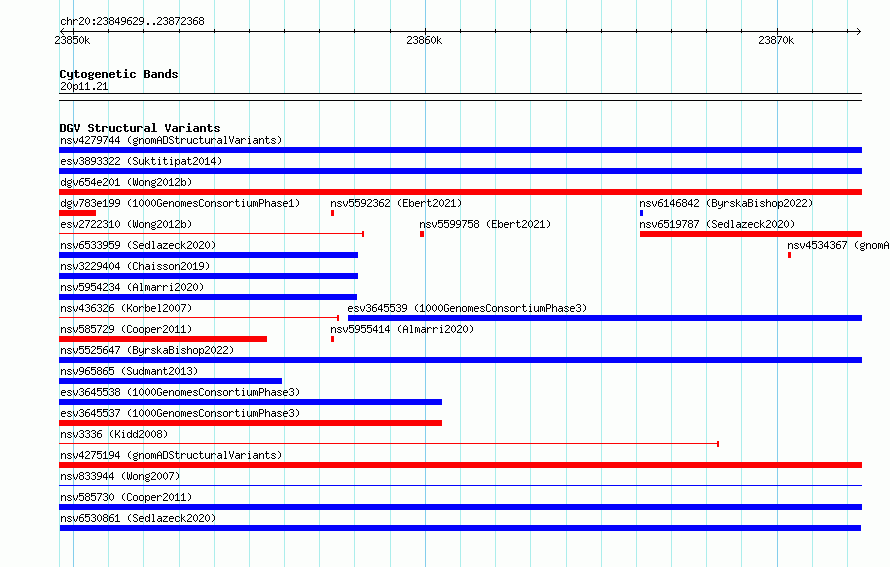Select esv3645537 1000GenomesConsortiumPhase3 label
Image resolution: width=890 pixels, height=567 pixels.
pos(180,413)
